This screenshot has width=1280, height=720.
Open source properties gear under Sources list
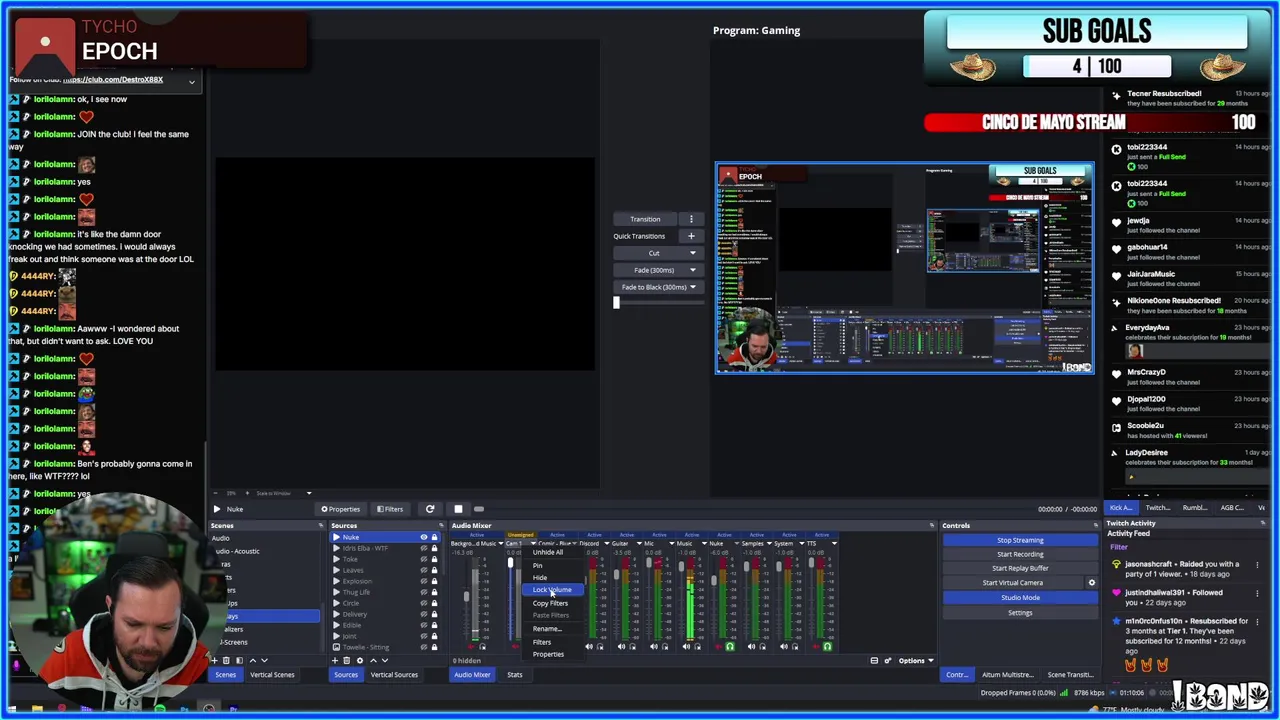pos(360,660)
